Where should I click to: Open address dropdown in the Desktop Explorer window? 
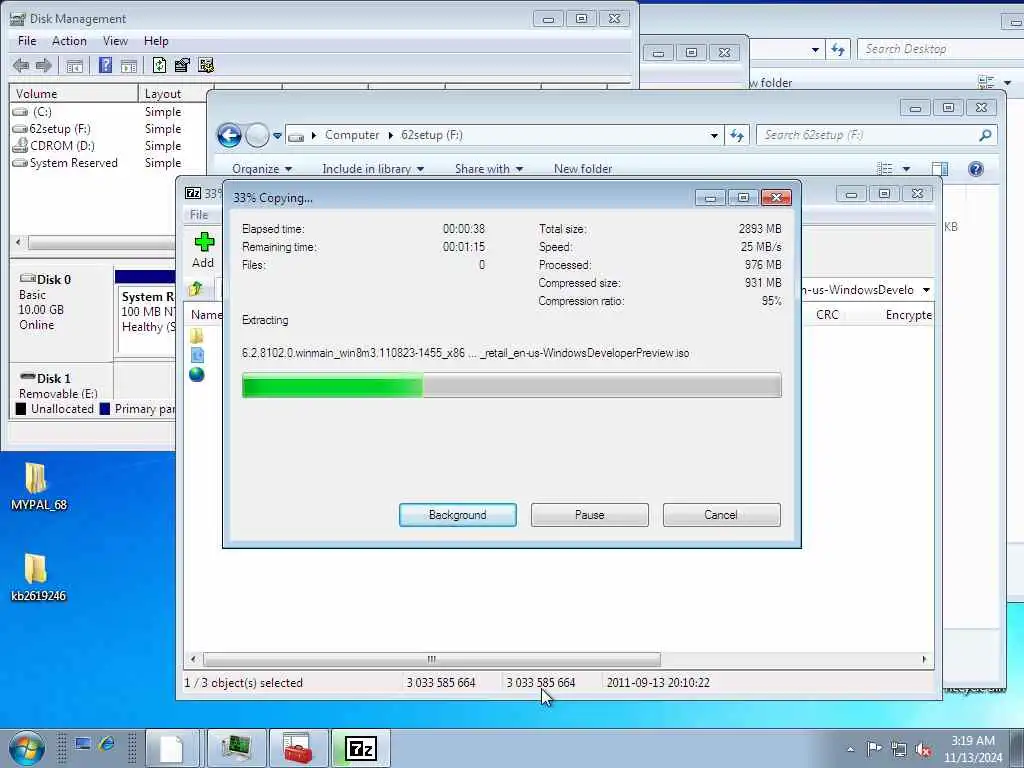(x=815, y=50)
